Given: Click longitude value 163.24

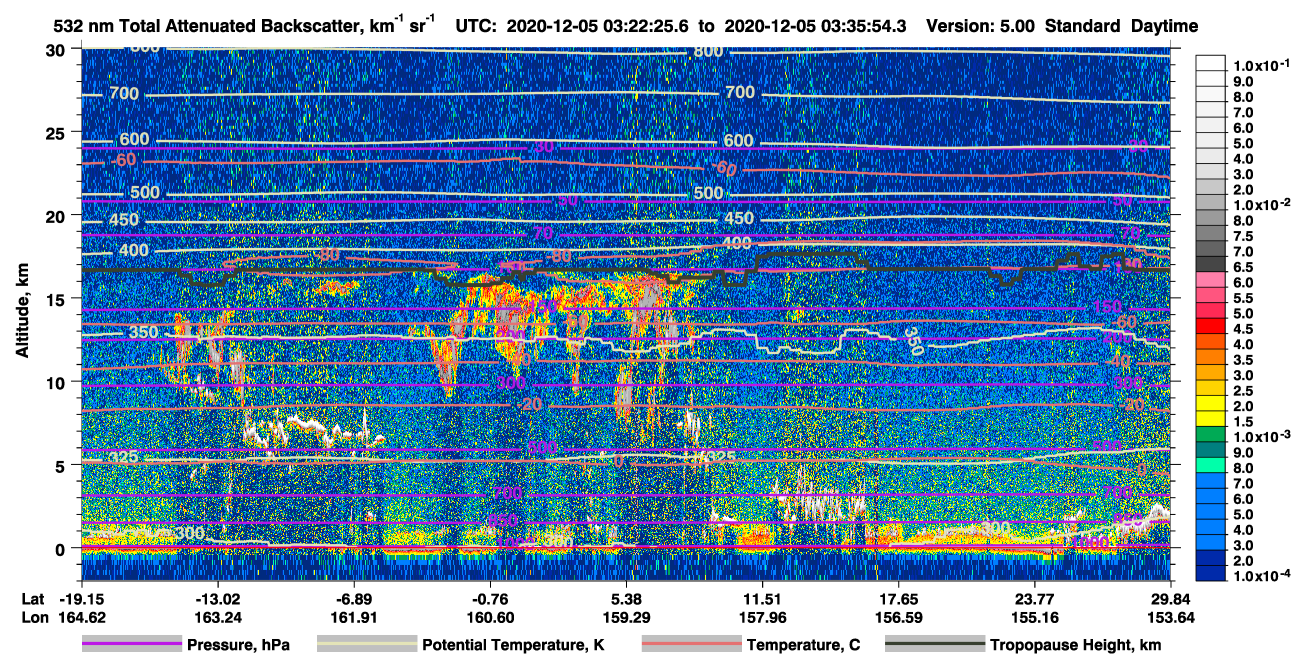Looking at the screenshot, I should tap(217, 617).
